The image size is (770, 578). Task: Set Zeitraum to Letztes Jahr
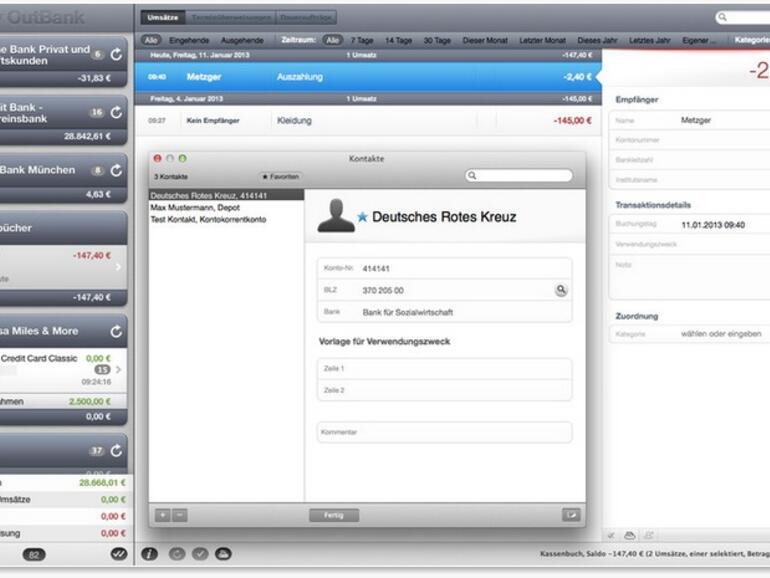click(x=649, y=40)
